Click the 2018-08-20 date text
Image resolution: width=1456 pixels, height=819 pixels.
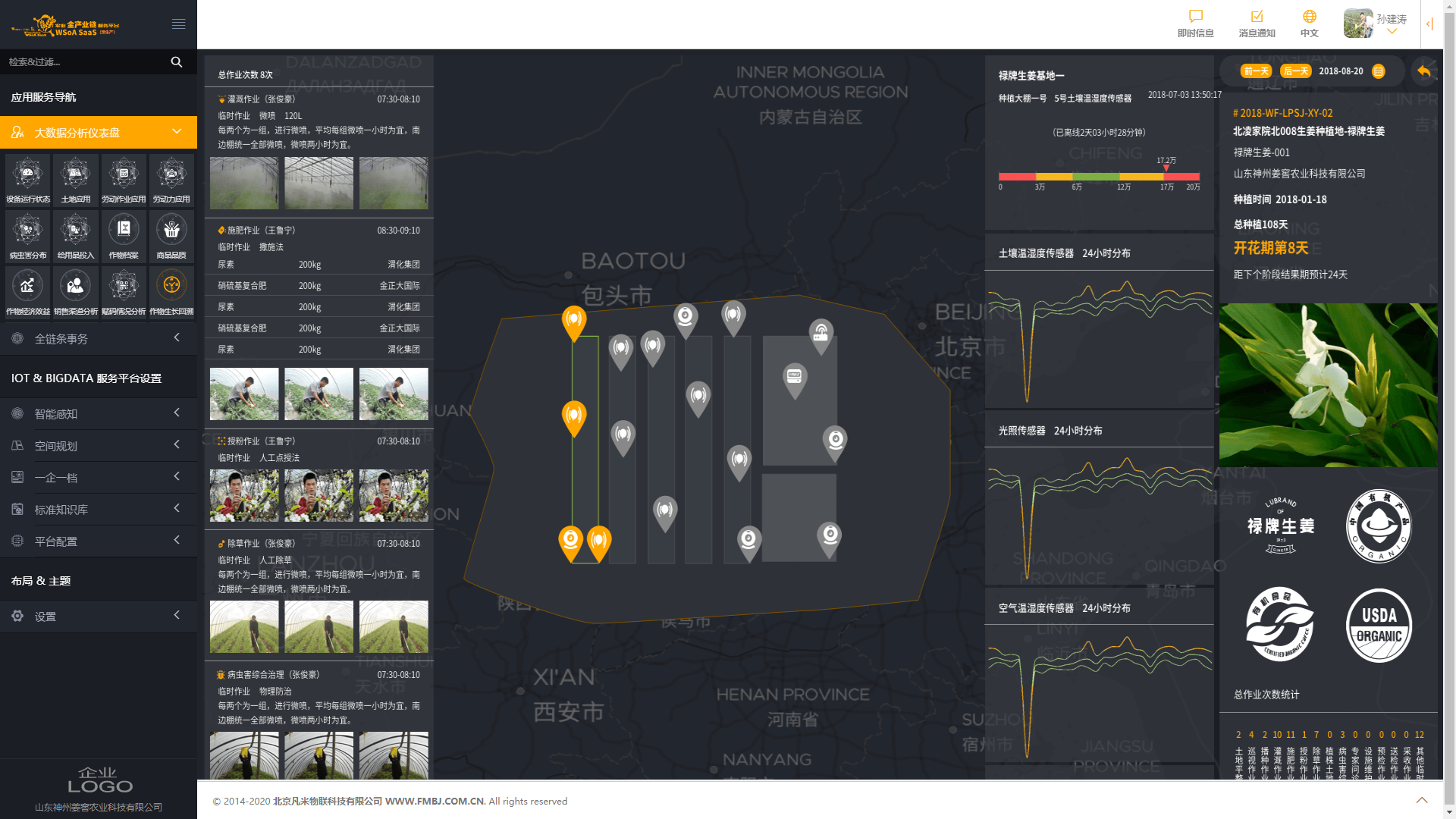point(1341,71)
